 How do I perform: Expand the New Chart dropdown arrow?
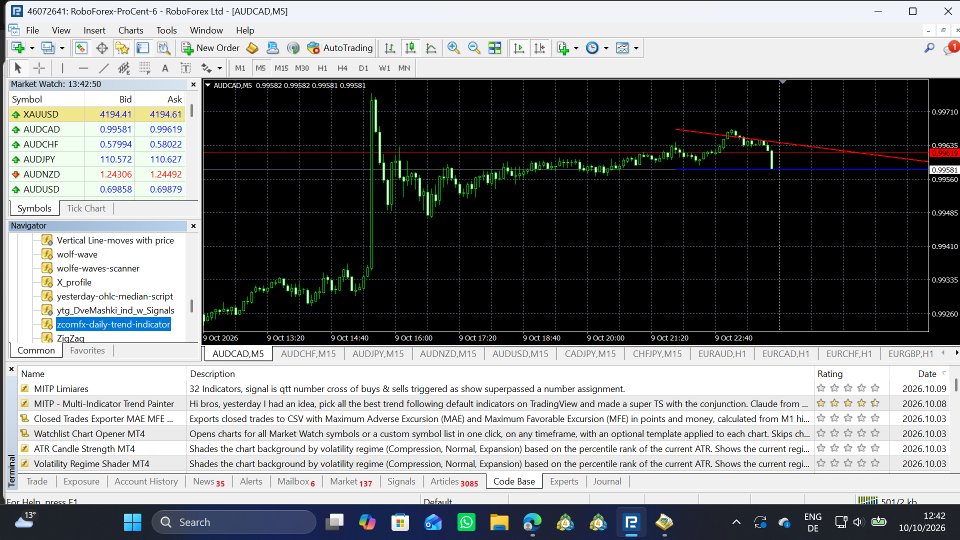[x=32, y=48]
